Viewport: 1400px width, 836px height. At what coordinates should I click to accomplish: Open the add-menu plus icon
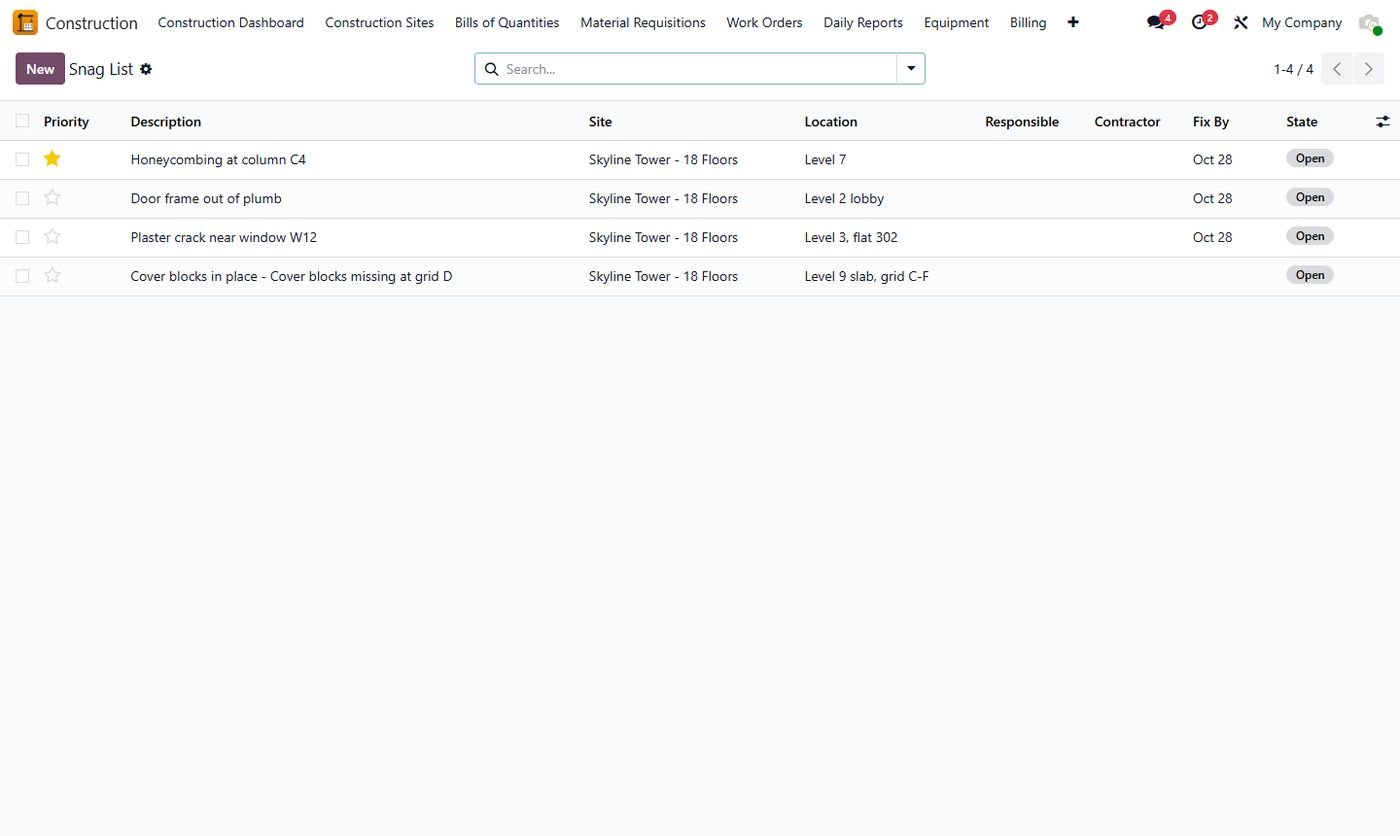(1073, 22)
